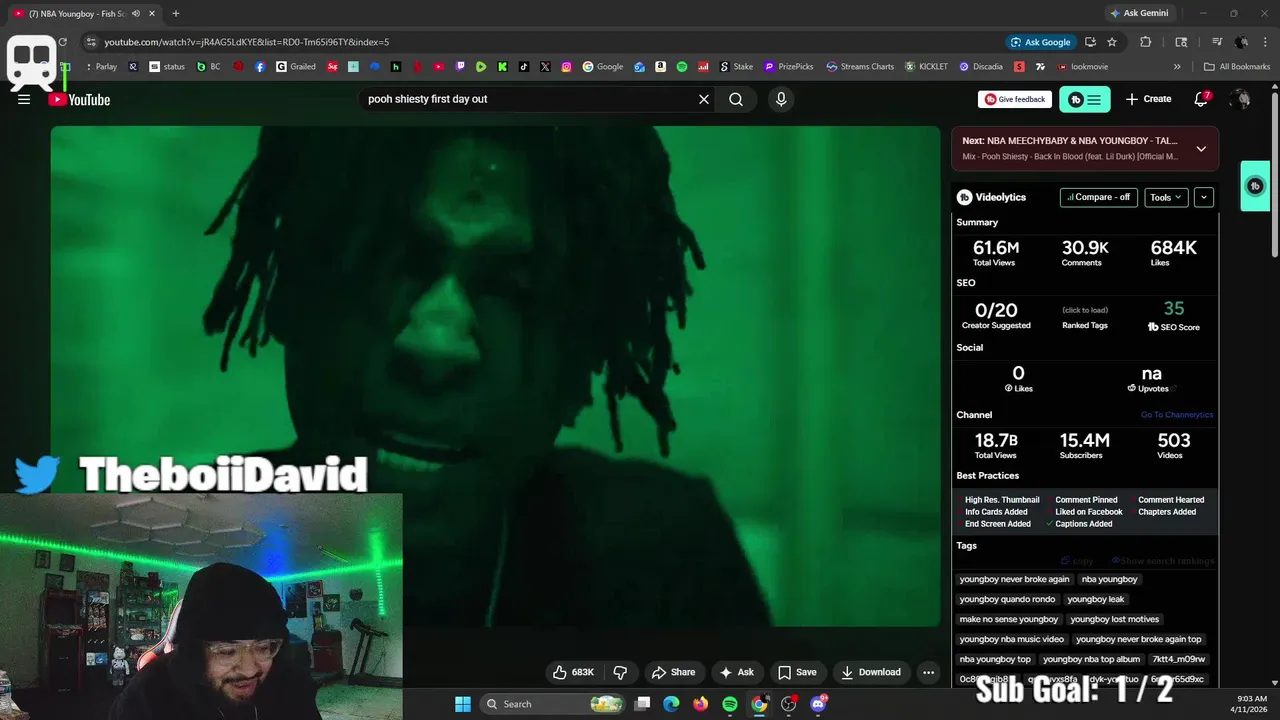
Task: Select the 'make no sense youngboy' tag
Action: tap(1009, 619)
